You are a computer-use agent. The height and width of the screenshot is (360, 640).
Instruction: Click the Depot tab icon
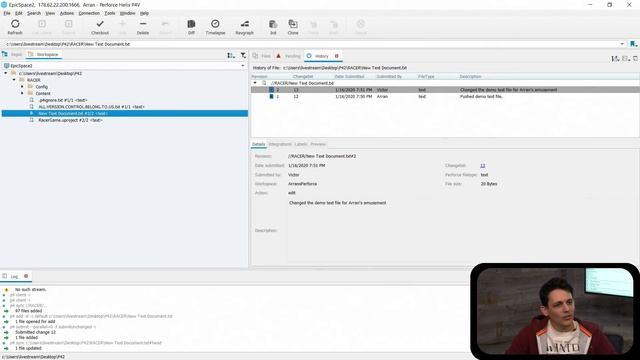(x=5, y=54)
